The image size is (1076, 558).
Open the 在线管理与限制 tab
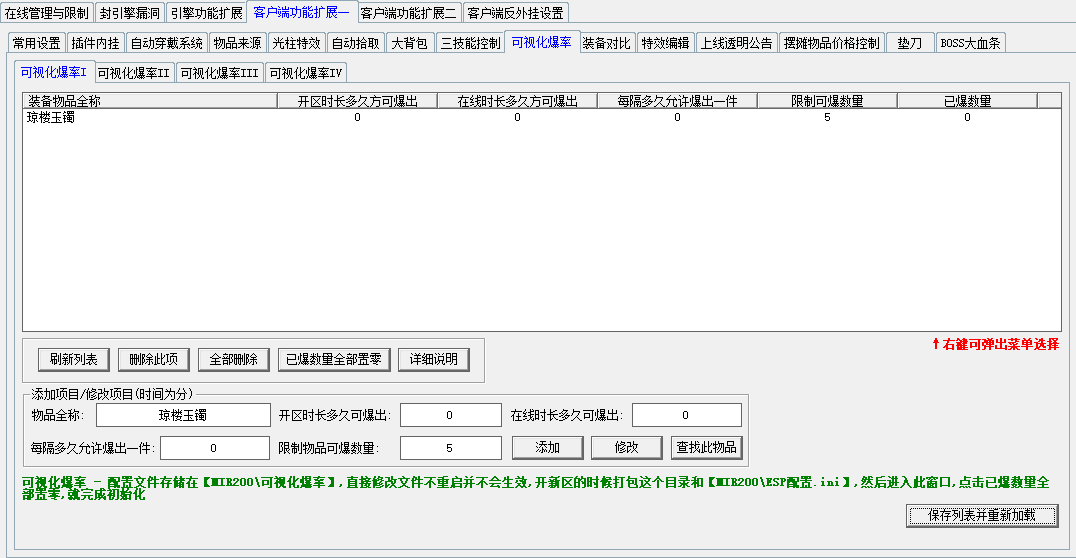tap(47, 13)
